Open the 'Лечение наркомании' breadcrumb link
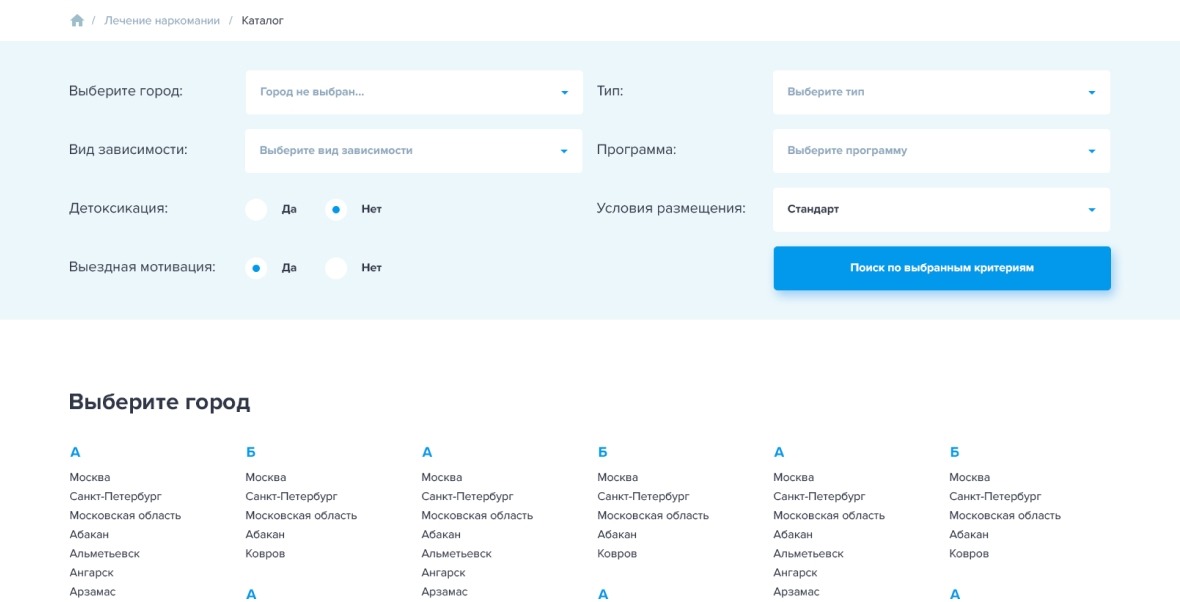 pos(162,21)
